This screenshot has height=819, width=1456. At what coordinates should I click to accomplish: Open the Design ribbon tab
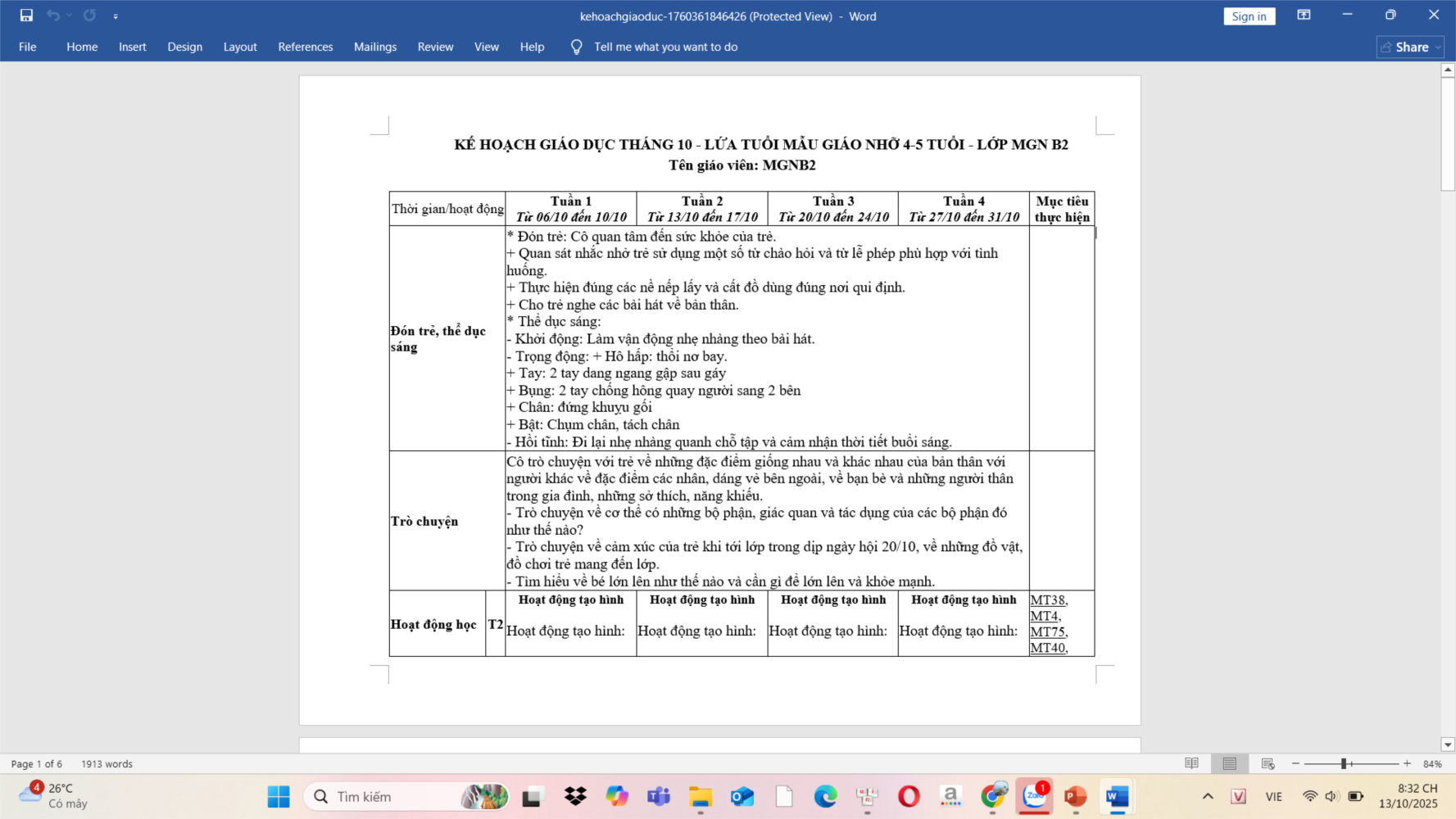point(184,47)
